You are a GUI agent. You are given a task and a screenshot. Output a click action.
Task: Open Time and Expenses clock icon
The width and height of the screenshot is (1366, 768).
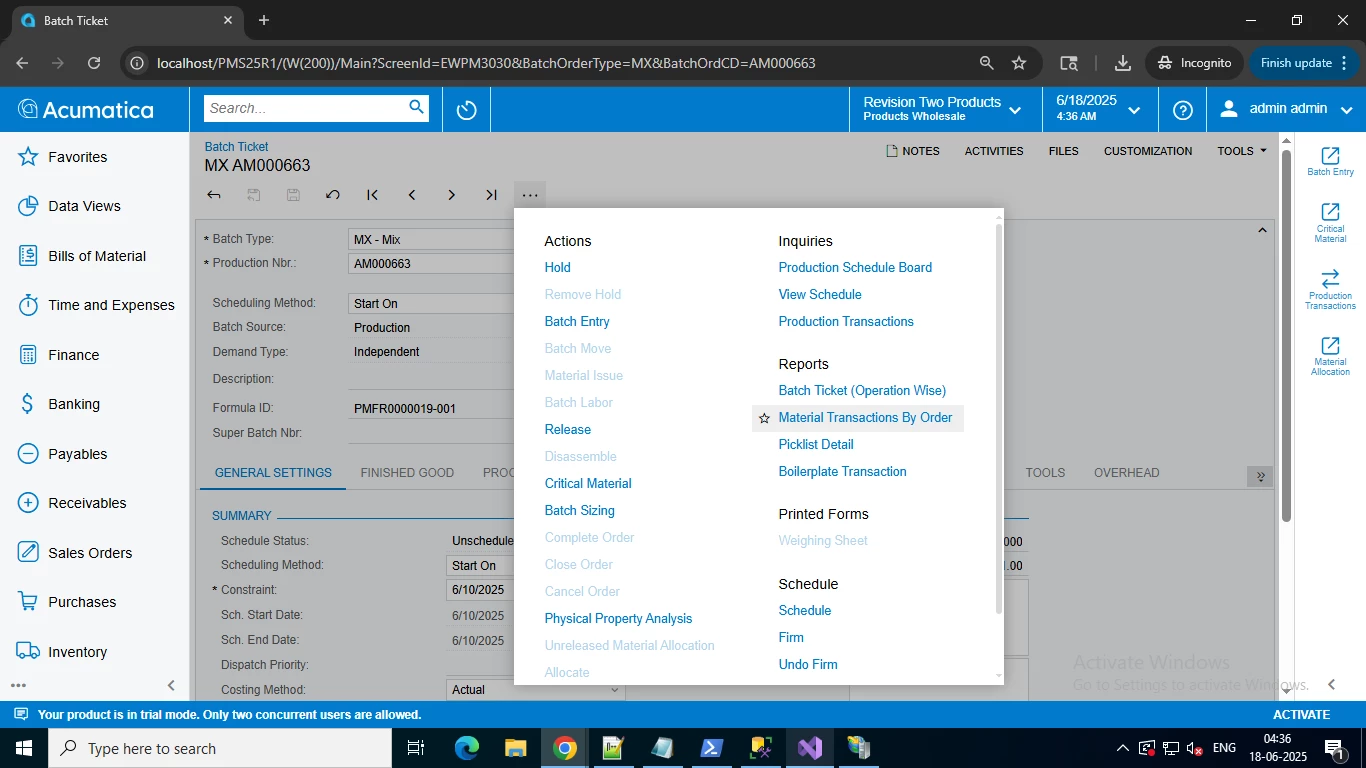(x=28, y=305)
